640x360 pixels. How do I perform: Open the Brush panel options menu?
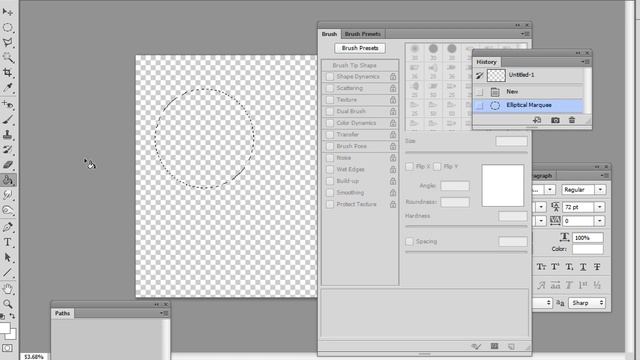click(x=524, y=34)
